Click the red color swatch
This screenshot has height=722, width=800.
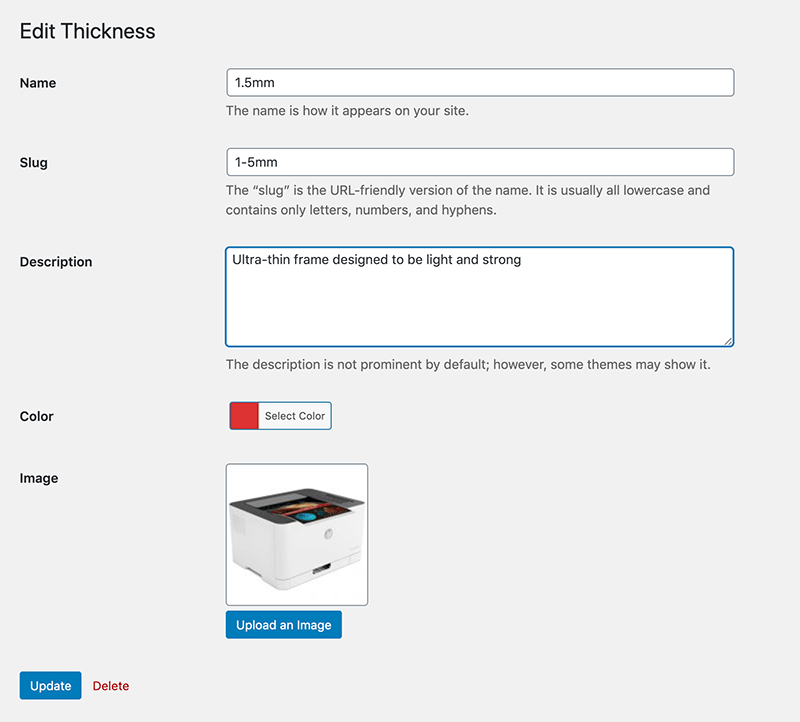(245, 416)
